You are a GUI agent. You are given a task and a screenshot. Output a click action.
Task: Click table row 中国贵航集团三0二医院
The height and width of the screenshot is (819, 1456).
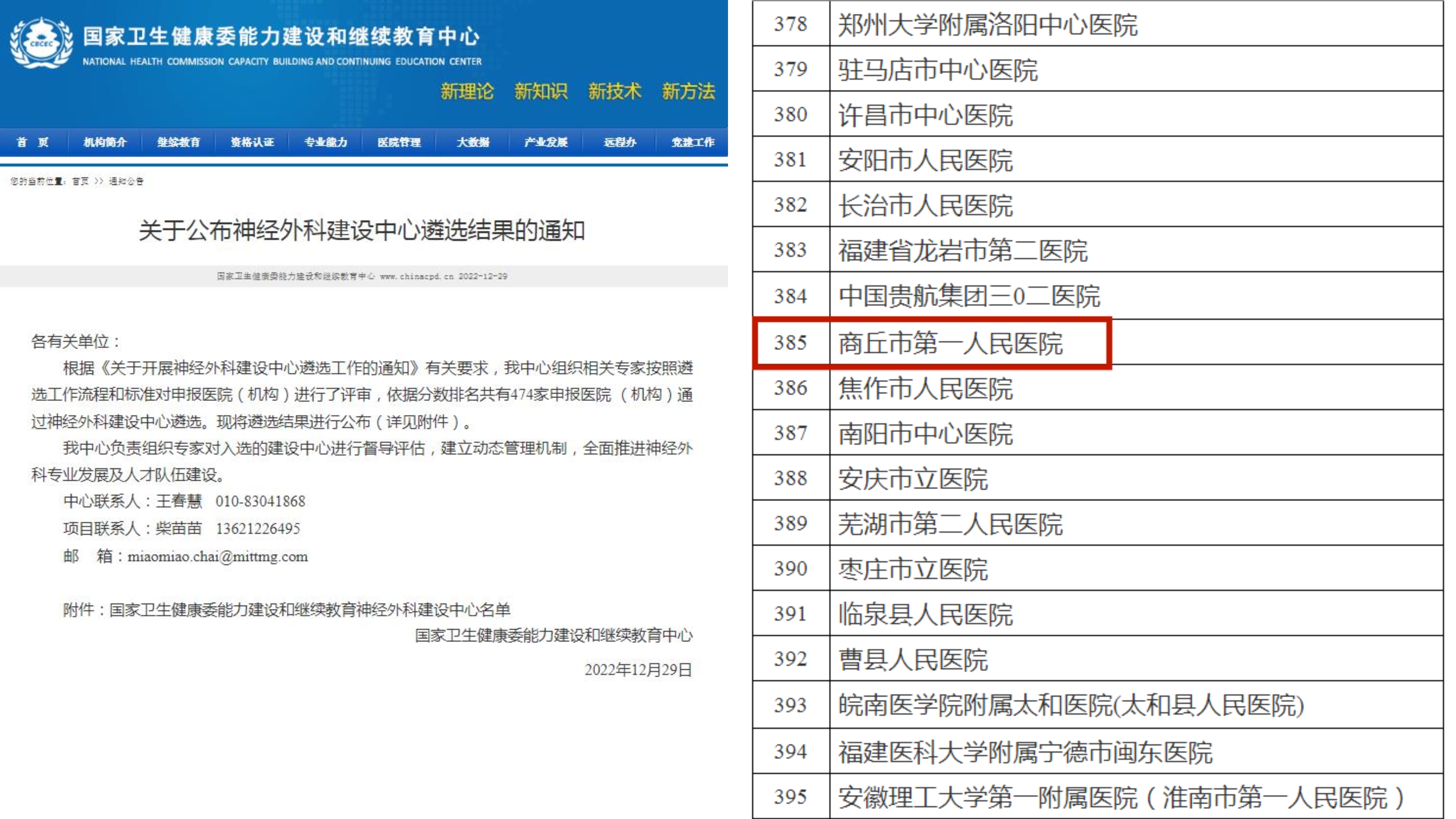coord(1098,296)
